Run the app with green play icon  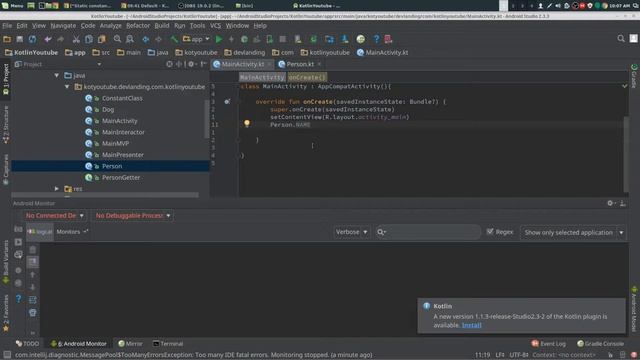pos(219,39)
